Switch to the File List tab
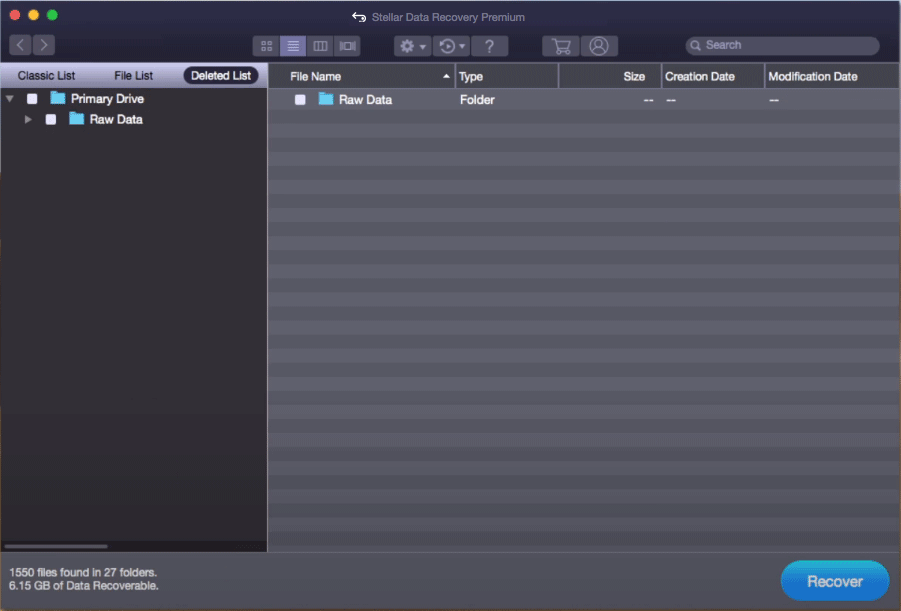901x611 pixels. (x=133, y=76)
